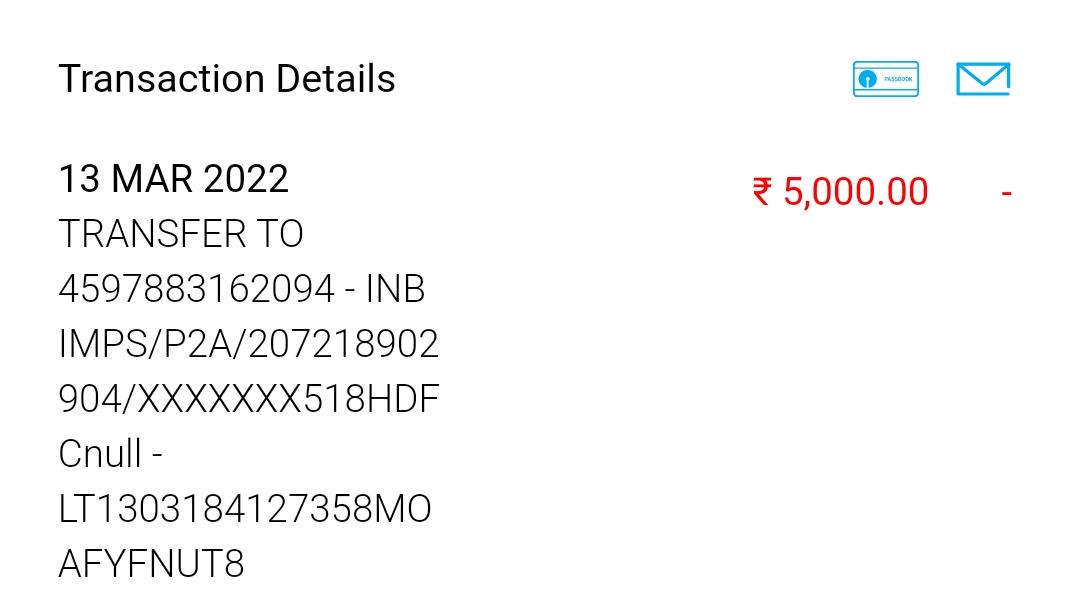Tap the email envelope icon
Viewport: 1080px width, 598px height.
982,79
